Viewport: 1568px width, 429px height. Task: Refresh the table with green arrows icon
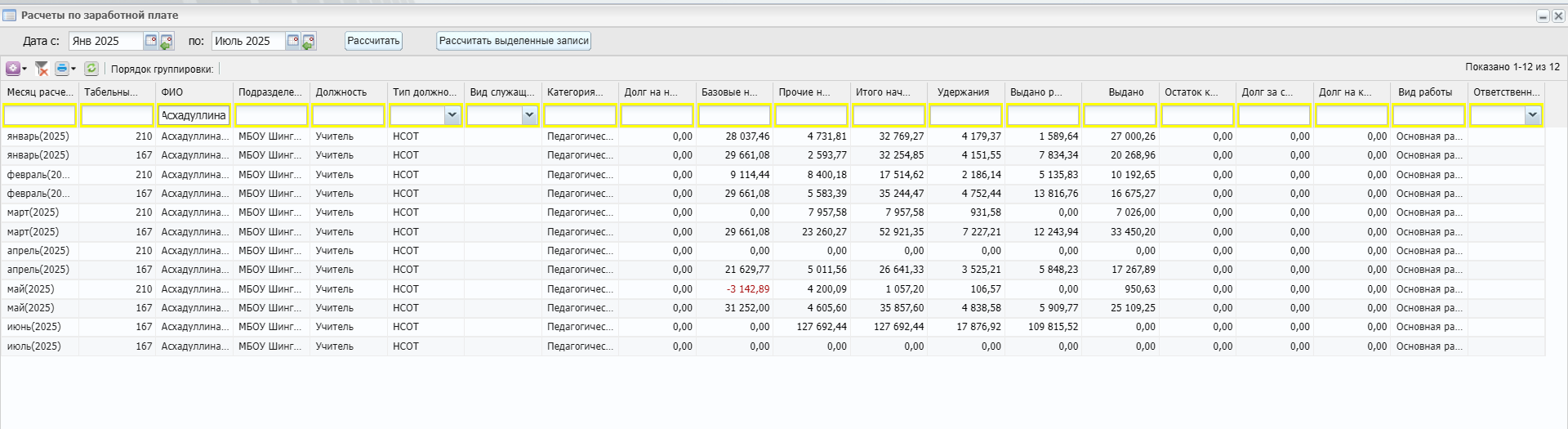tap(91, 69)
